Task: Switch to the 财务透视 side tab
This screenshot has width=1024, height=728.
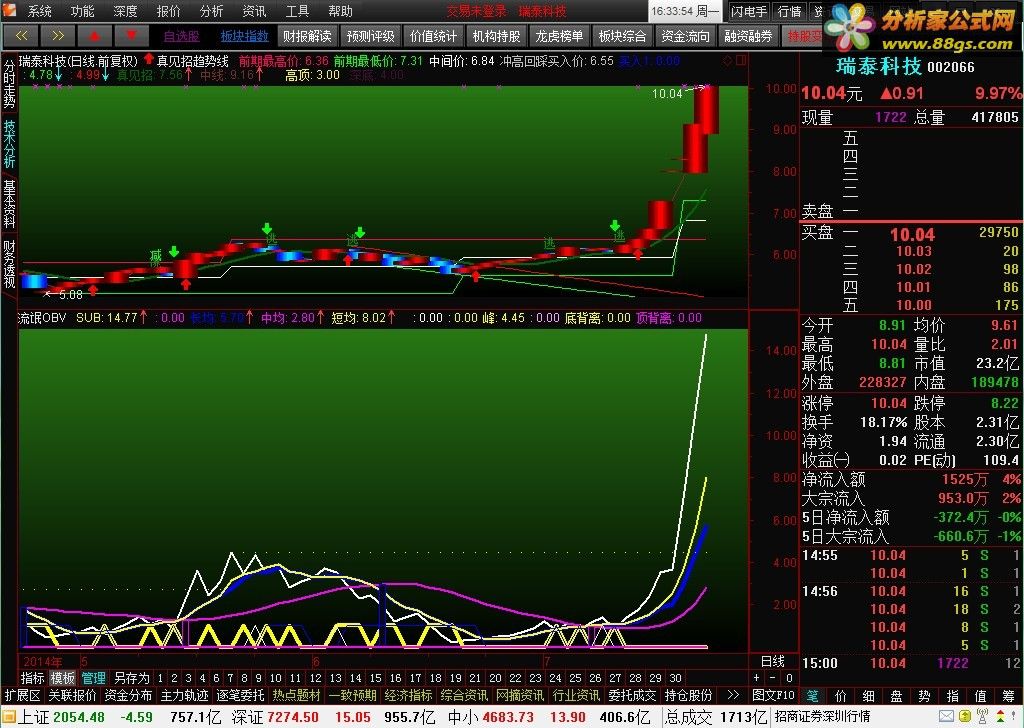Action: click(9, 264)
